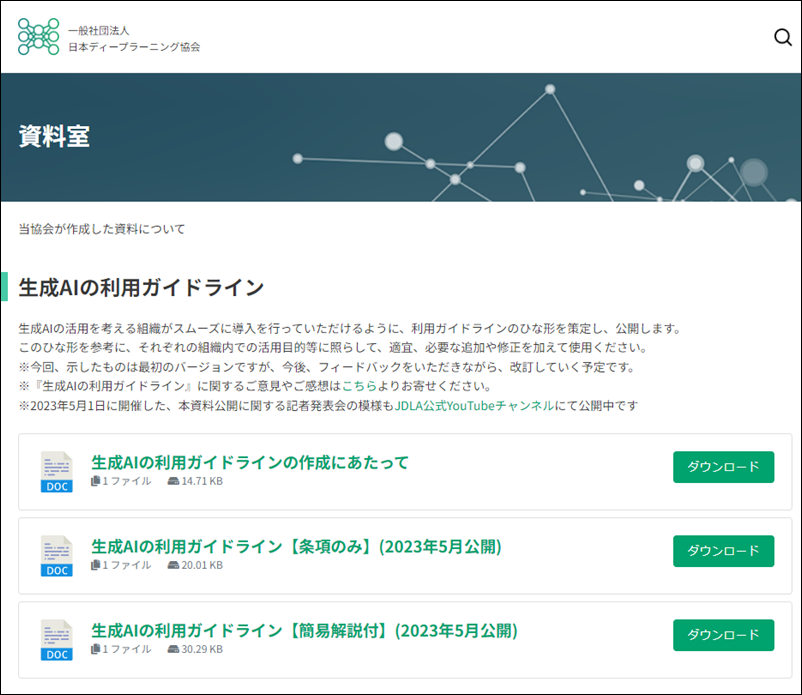Open title link 生成AIの利用ガイドライン【条項のみ】
This screenshot has height=695, width=802.
(296, 546)
